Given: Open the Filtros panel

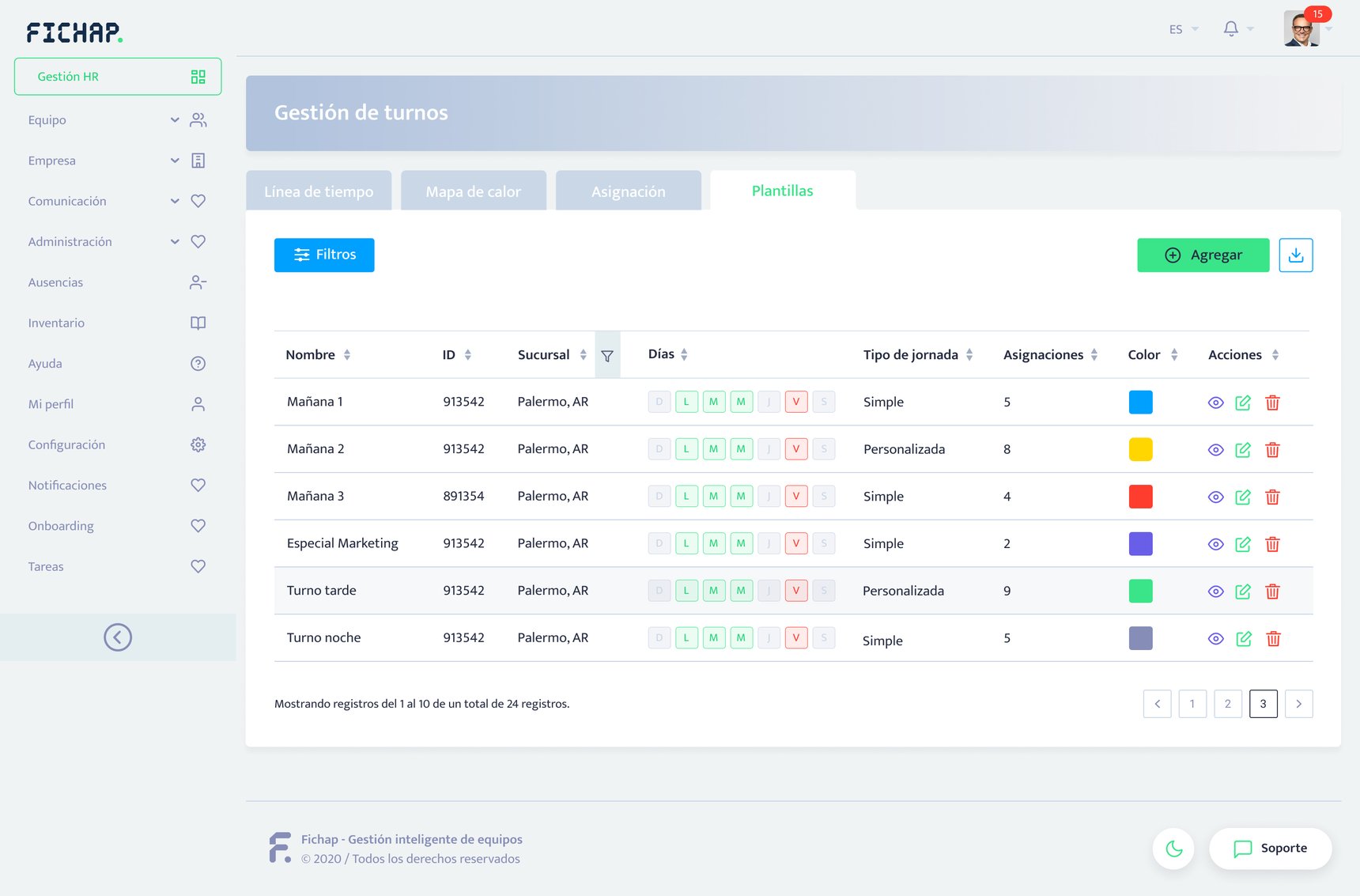Looking at the screenshot, I should [324, 255].
